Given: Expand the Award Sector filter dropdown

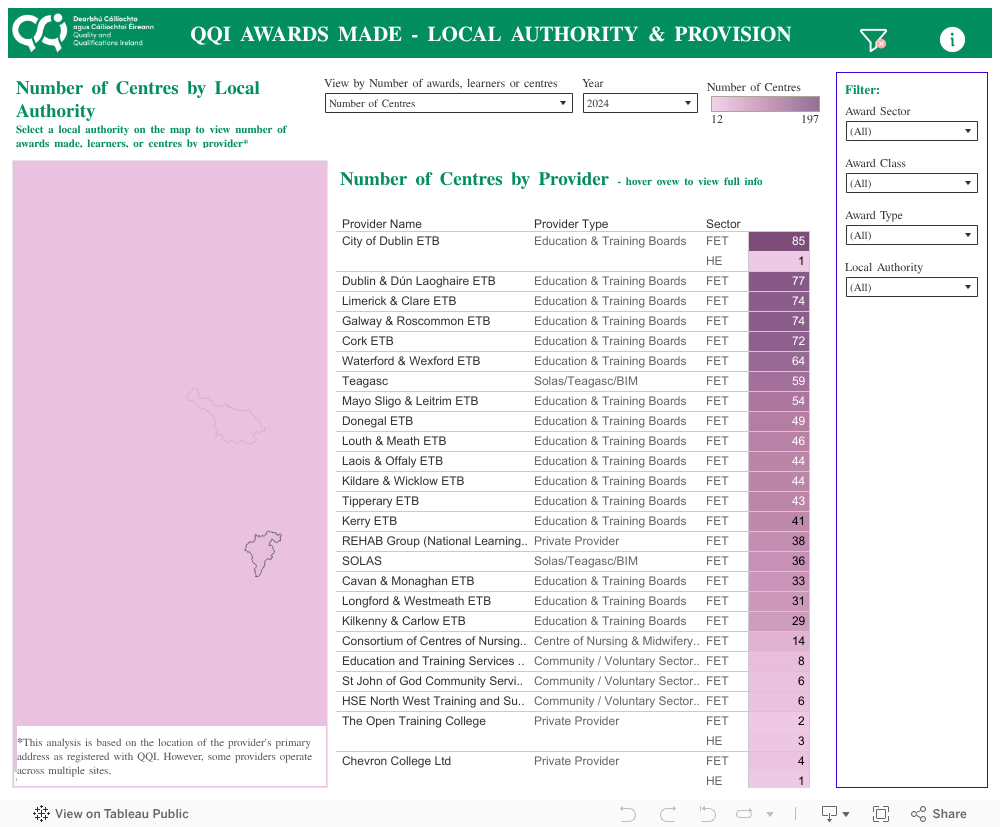Looking at the screenshot, I should (x=911, y=131).
